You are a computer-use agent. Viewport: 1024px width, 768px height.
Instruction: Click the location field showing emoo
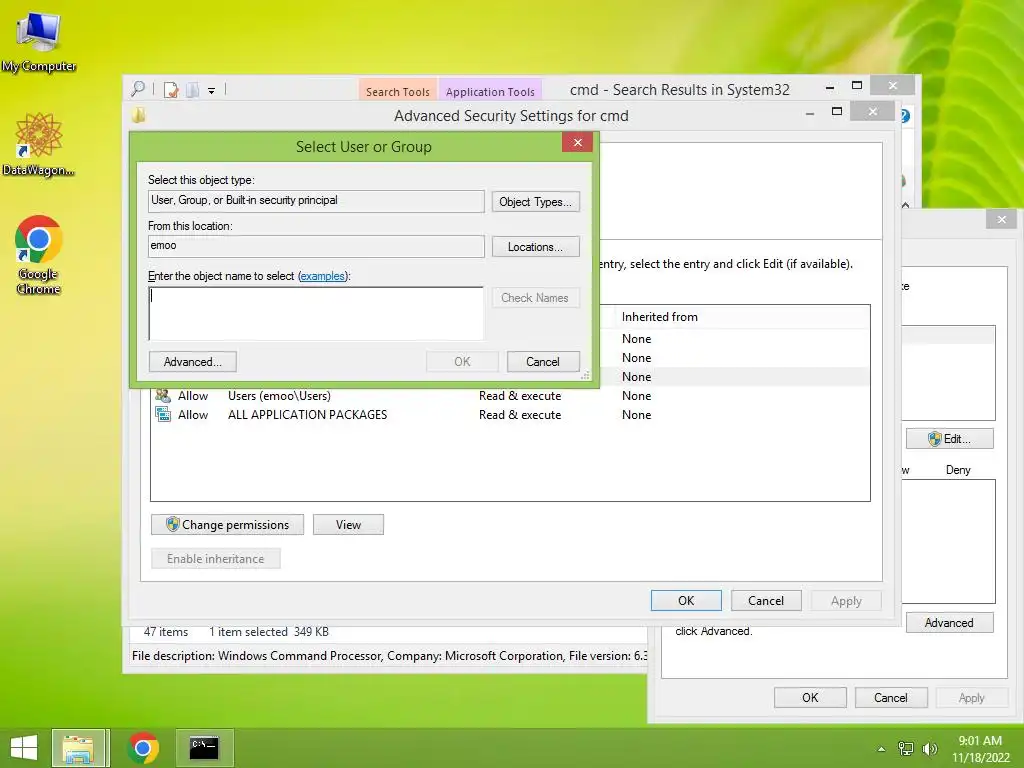pyautogui.click(x=316, y=246)
